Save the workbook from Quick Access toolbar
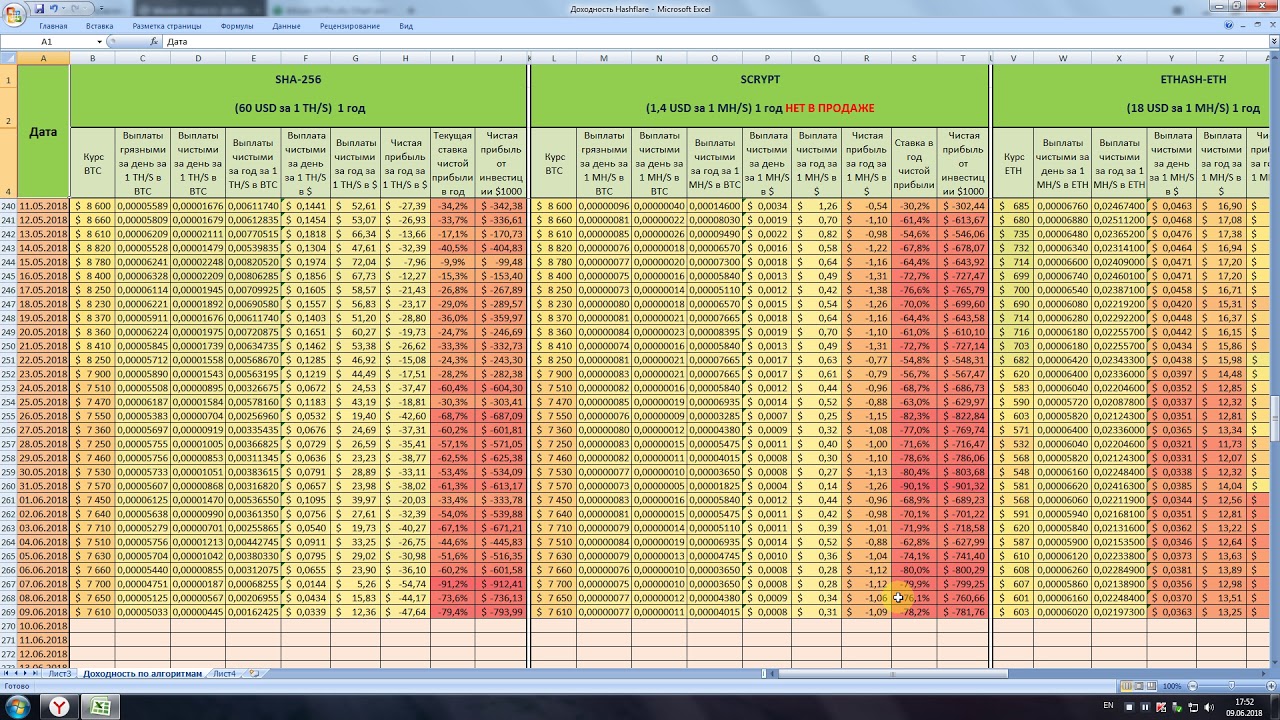1280x720 pixels. [37, 8]
